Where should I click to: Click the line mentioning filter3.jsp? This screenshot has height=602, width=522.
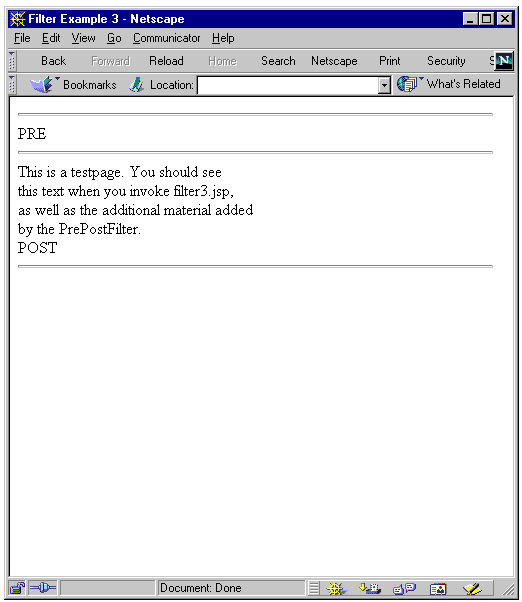tap(126, 191)
